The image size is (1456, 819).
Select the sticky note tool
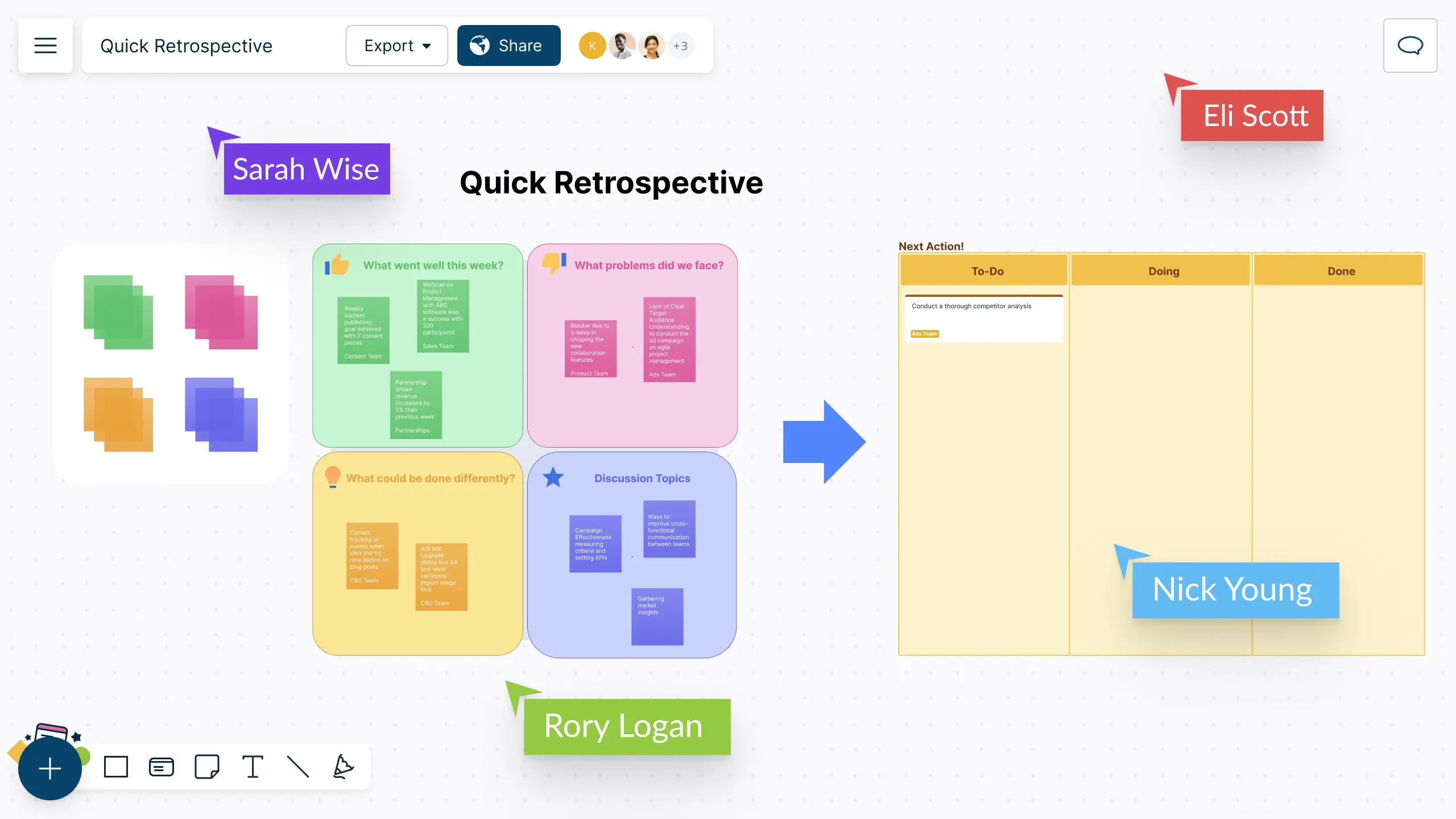pos(207,768)
